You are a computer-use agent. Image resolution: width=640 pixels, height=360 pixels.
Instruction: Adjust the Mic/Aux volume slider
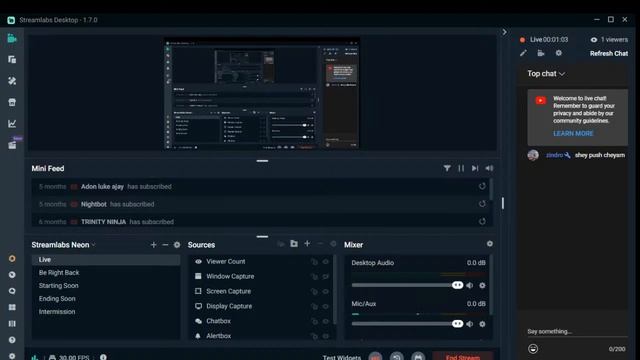[x=407, y=324]
